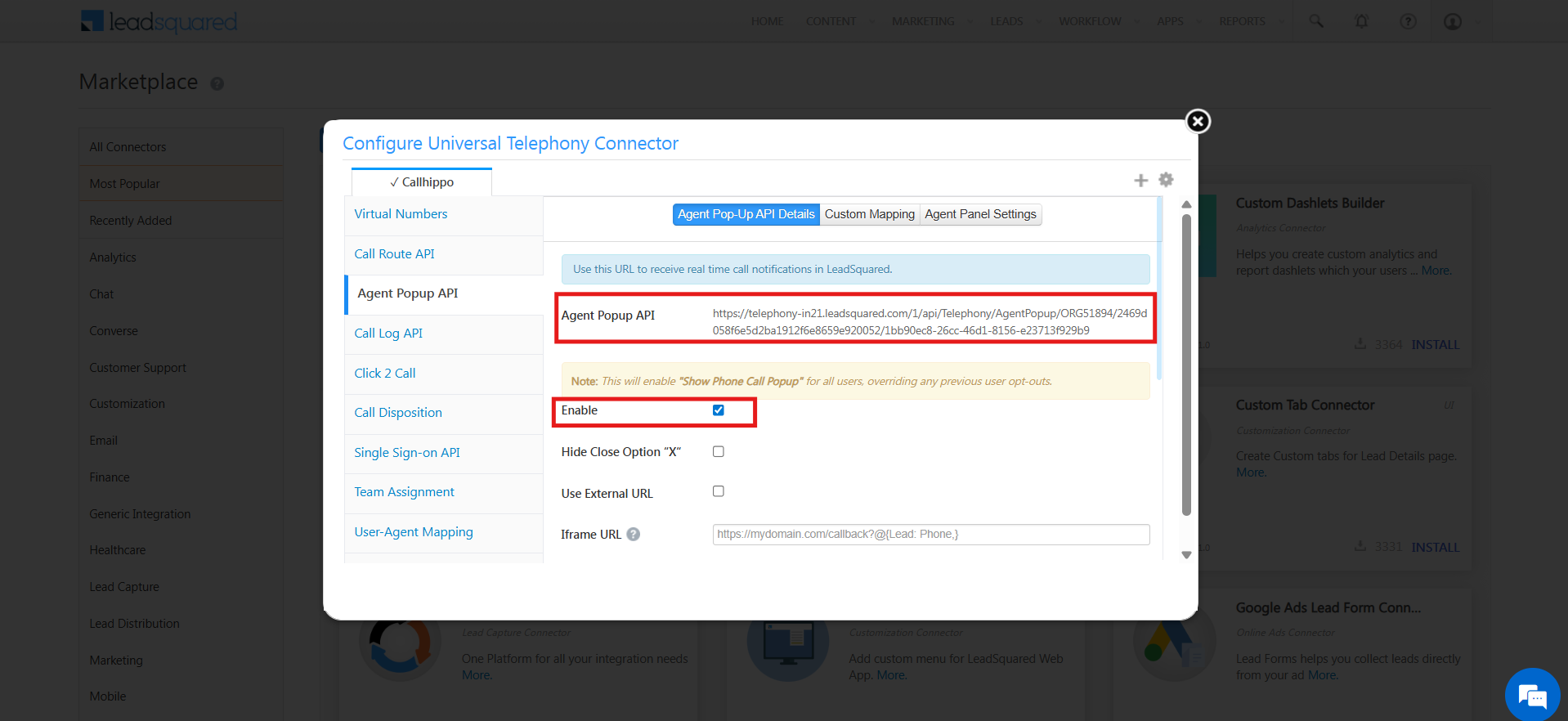
Task: Open the search magnifier in header
Action: (1315, 21)
